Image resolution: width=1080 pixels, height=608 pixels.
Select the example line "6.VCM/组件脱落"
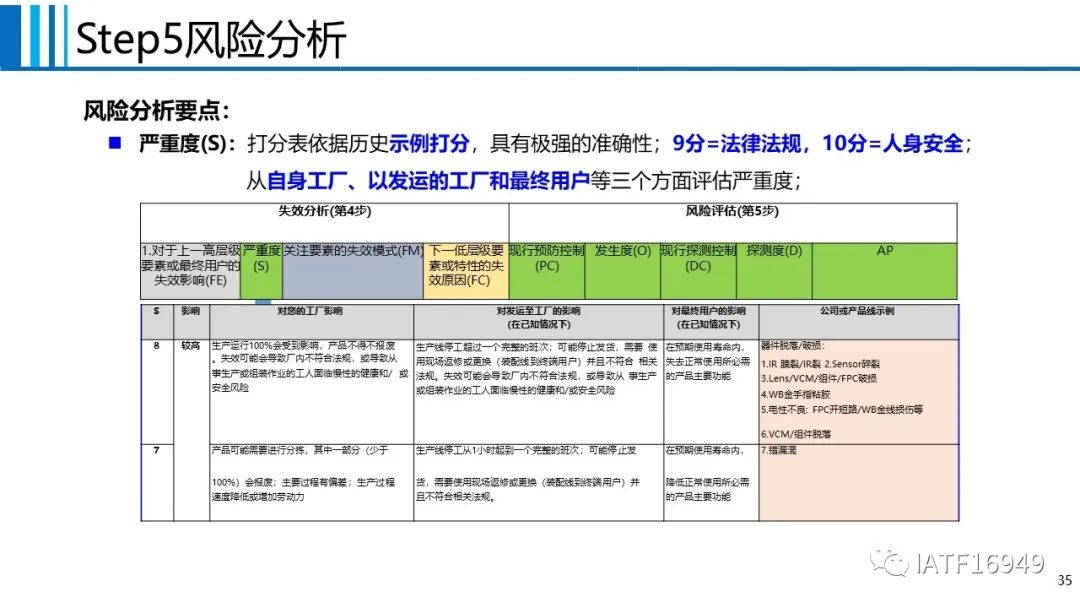[796, 434]
